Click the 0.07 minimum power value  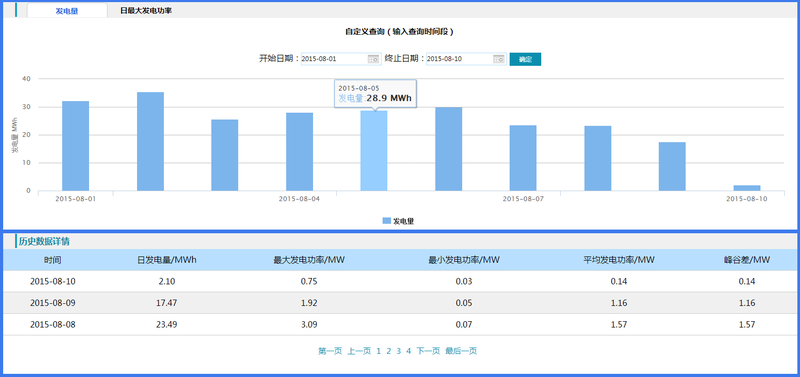tap(464, 324)
